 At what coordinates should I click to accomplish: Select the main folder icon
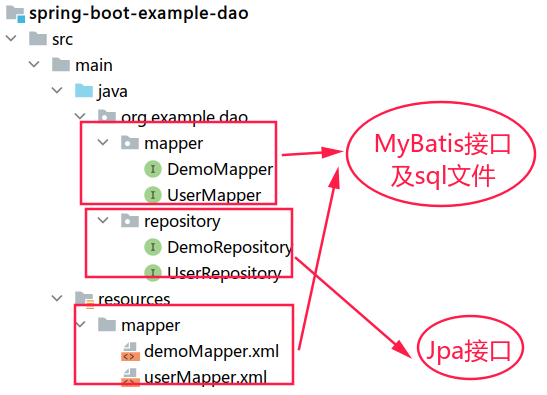[61, 65]
